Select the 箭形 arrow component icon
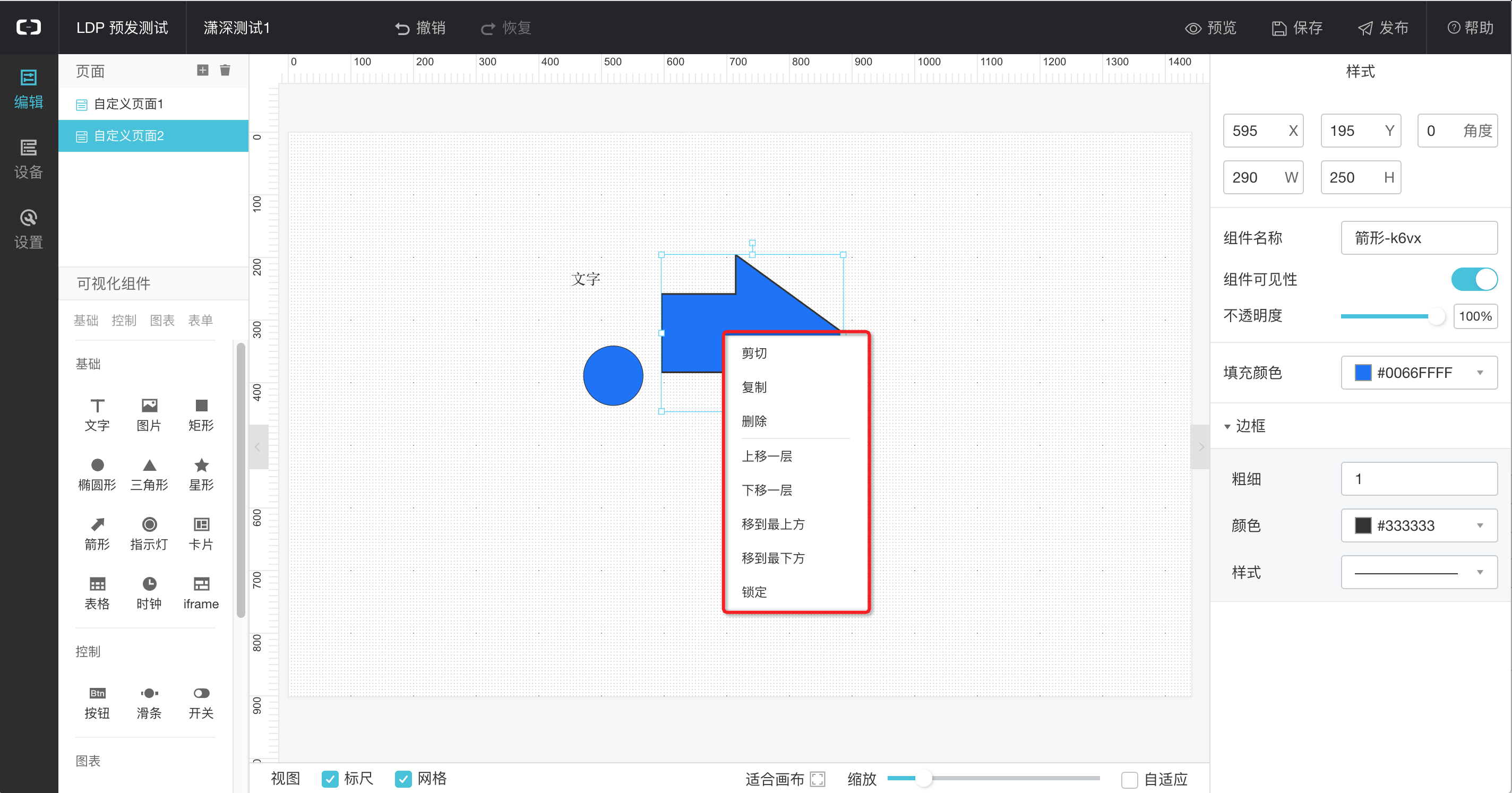This screenshot has height=793, width=1512. pos(98,524)
